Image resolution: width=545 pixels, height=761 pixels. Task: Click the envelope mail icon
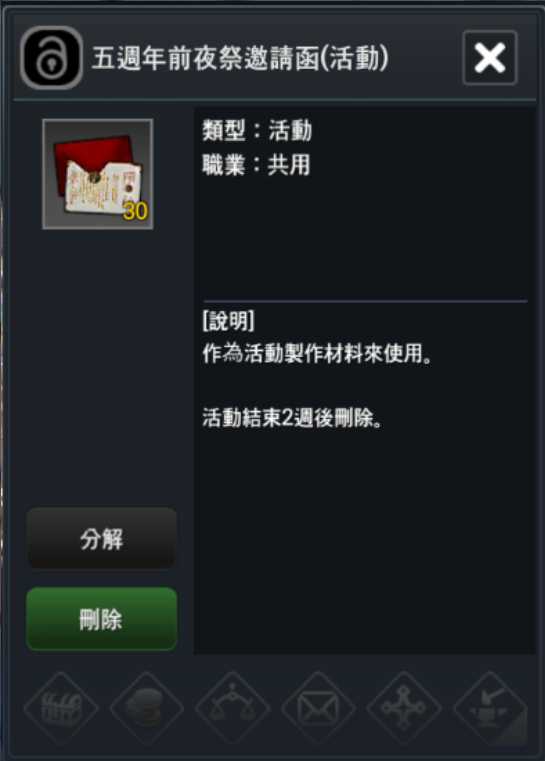318,708
